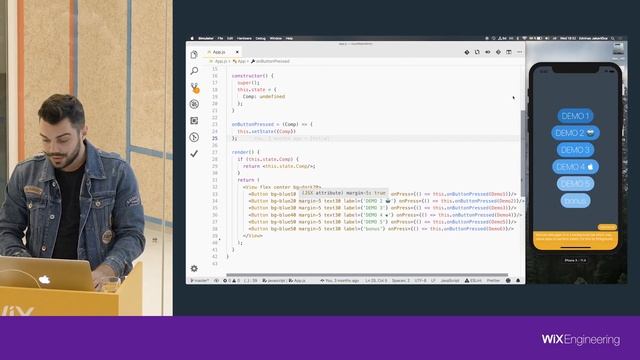Open the Extensions icon in activity bar
The image size is (640, 360).
(194, 120)
